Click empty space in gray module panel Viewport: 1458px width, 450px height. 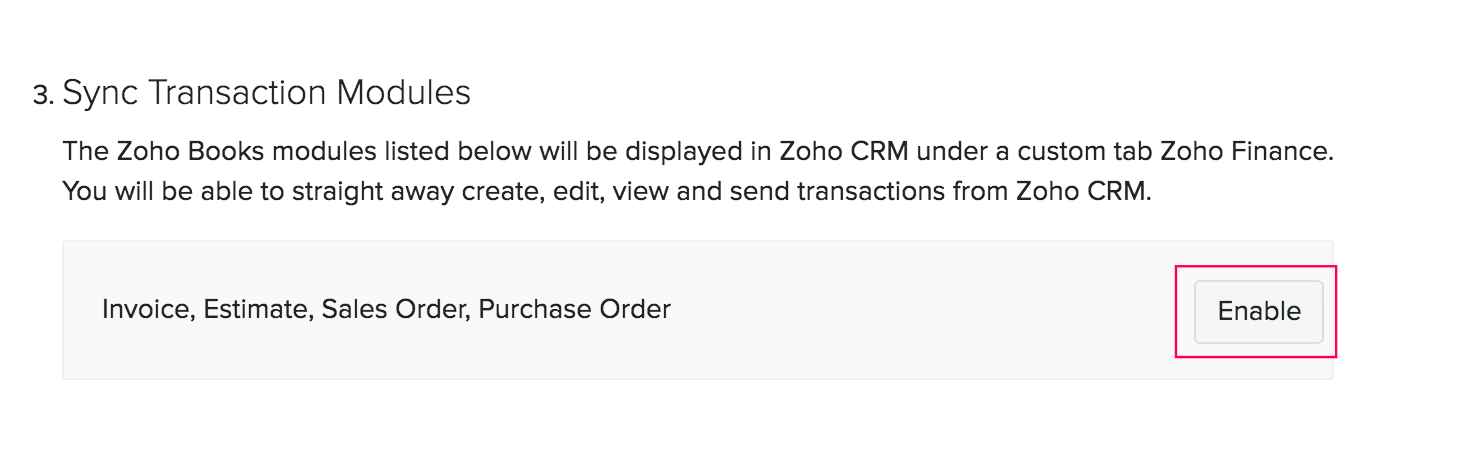point(900,340)
